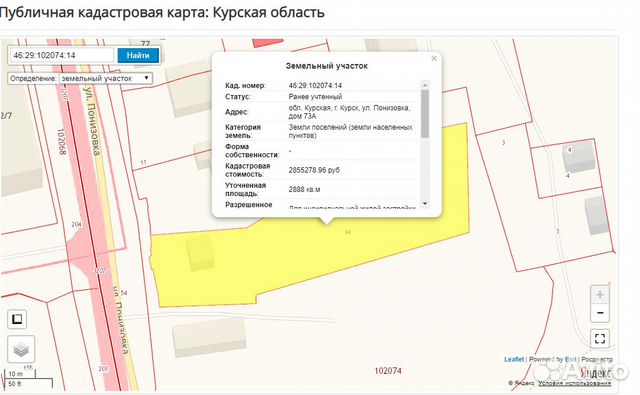The height and width of the screenshot is (395, 640).
Task: Click the Кадастровая стоимость label
Action: click(248, 170)
